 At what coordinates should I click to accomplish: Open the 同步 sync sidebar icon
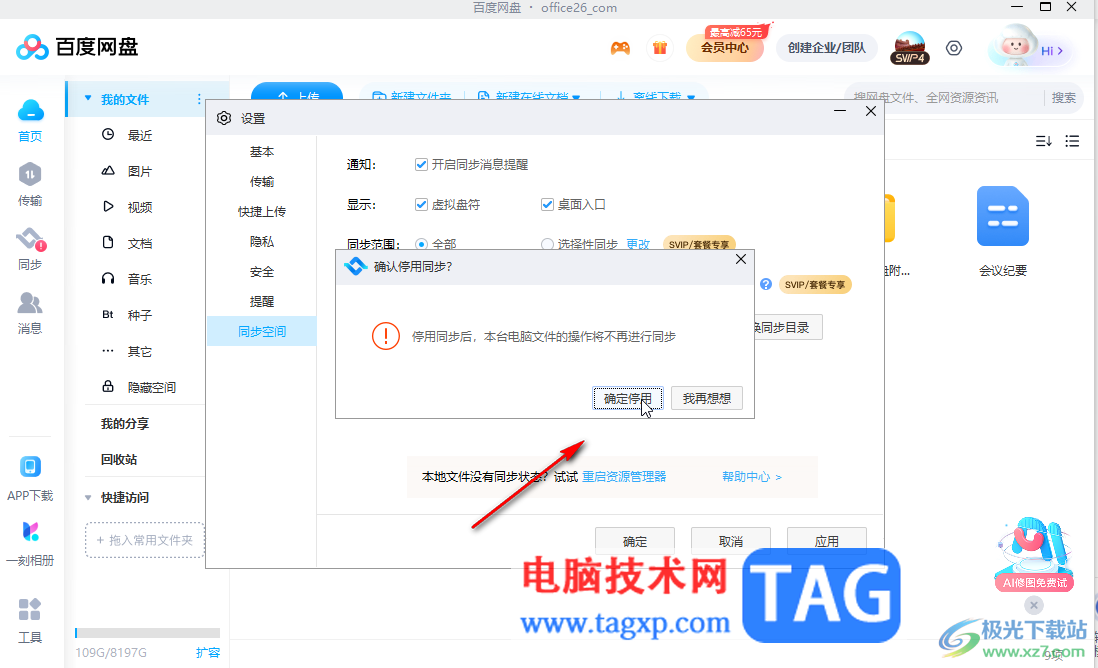30,239
